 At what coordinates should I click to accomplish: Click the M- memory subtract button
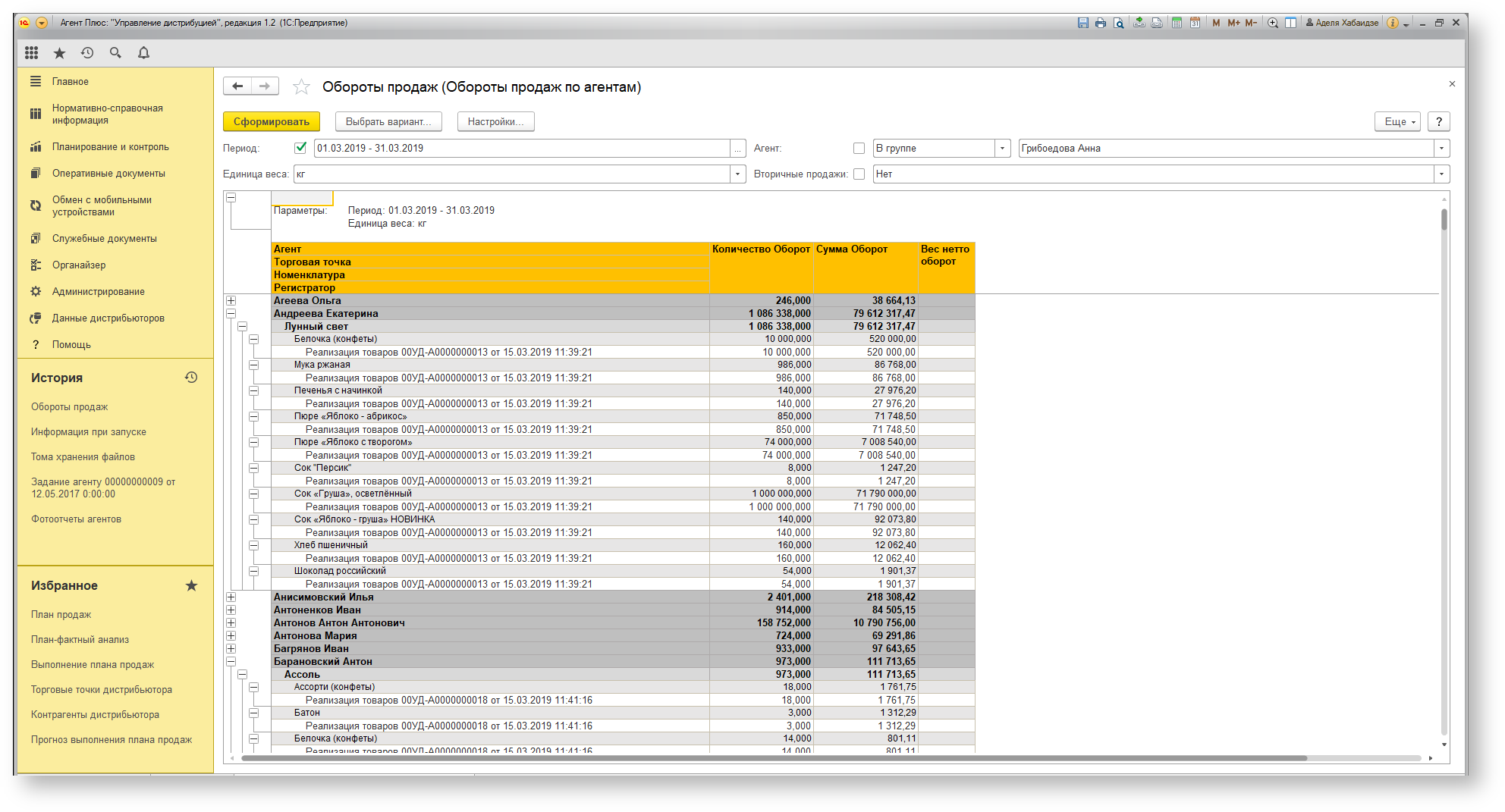coord(1251,23)
